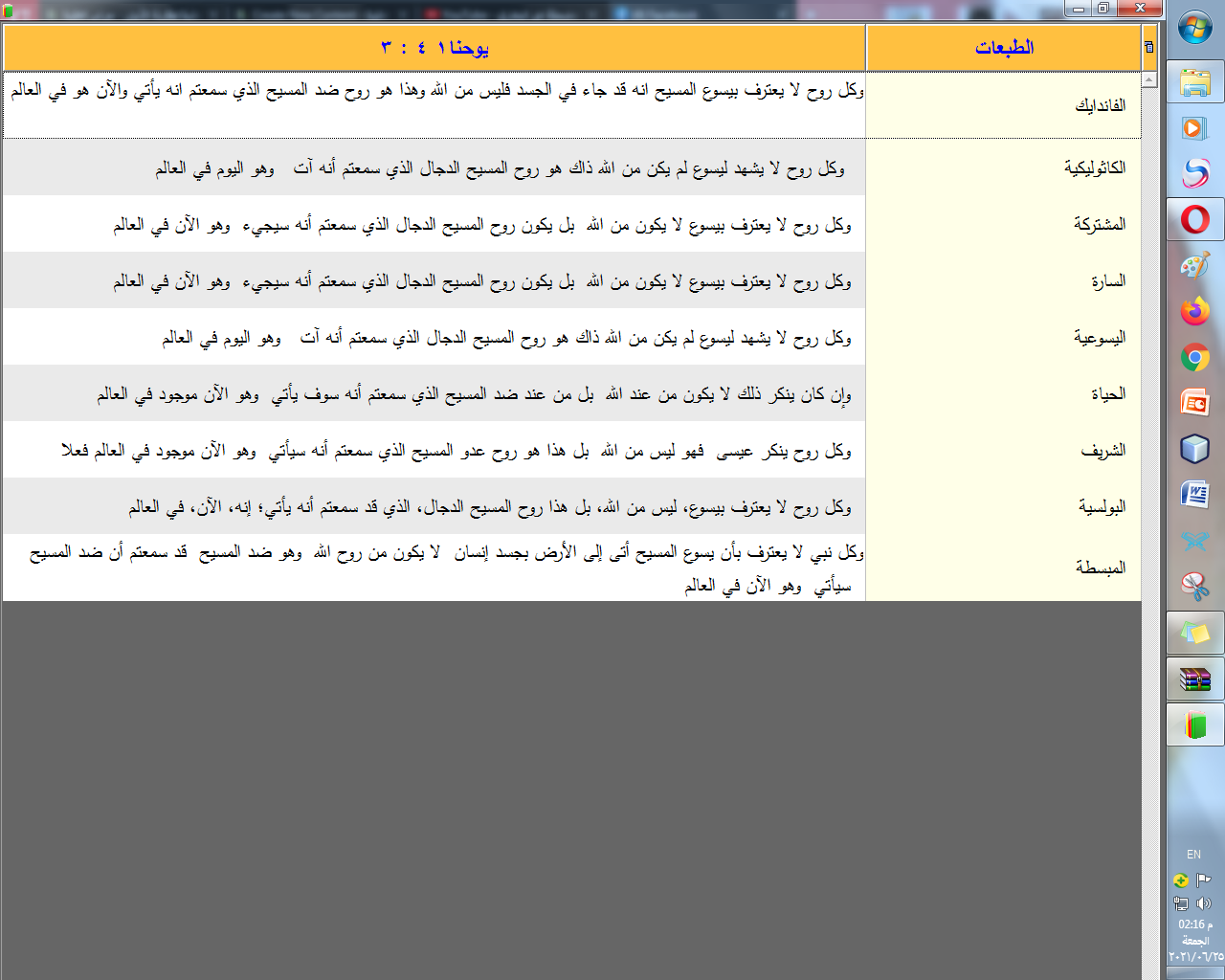The width and height of the screenshot is (1225, 980).
Task: Click the green plus tray icon
Action: click(x=1181, y=880)
